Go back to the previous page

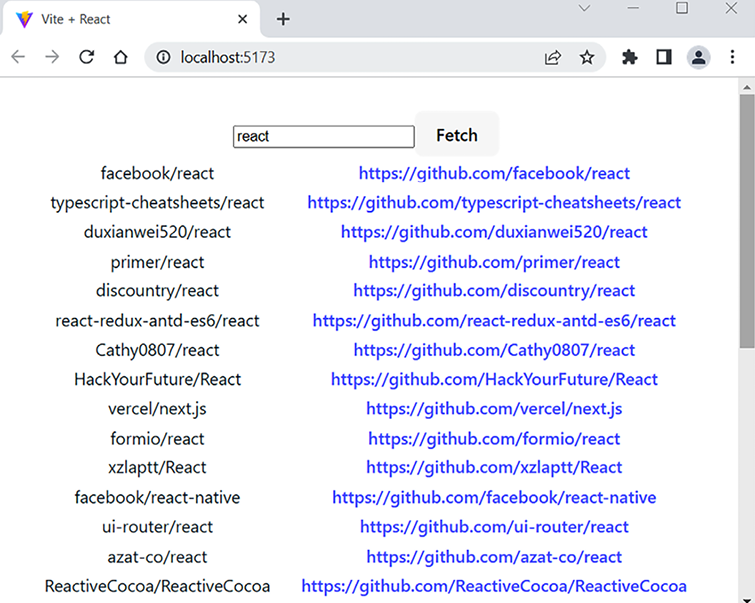[18, 57]
